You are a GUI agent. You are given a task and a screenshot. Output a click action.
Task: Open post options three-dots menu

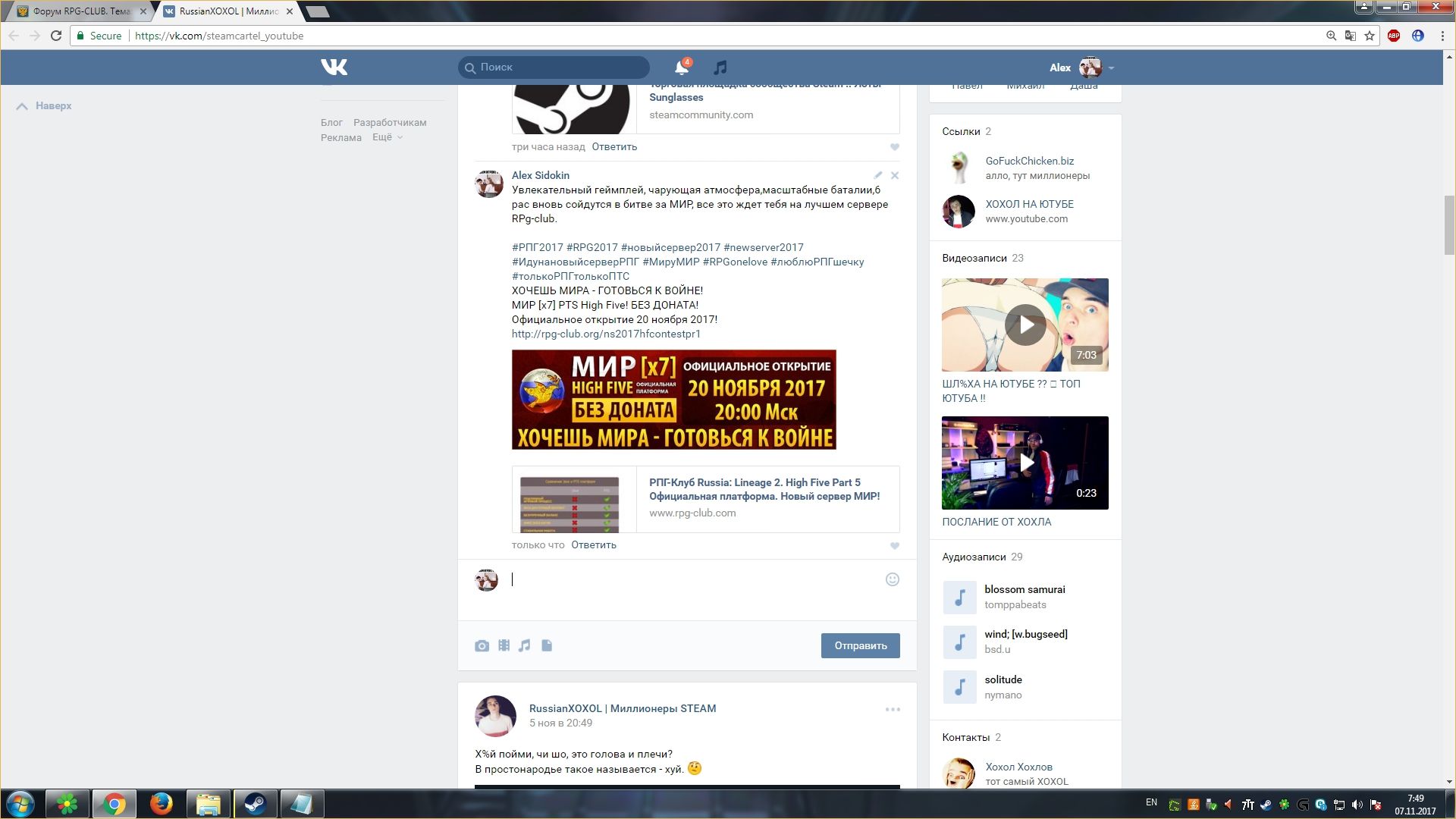pyautogui.click(x=893, y=710)
